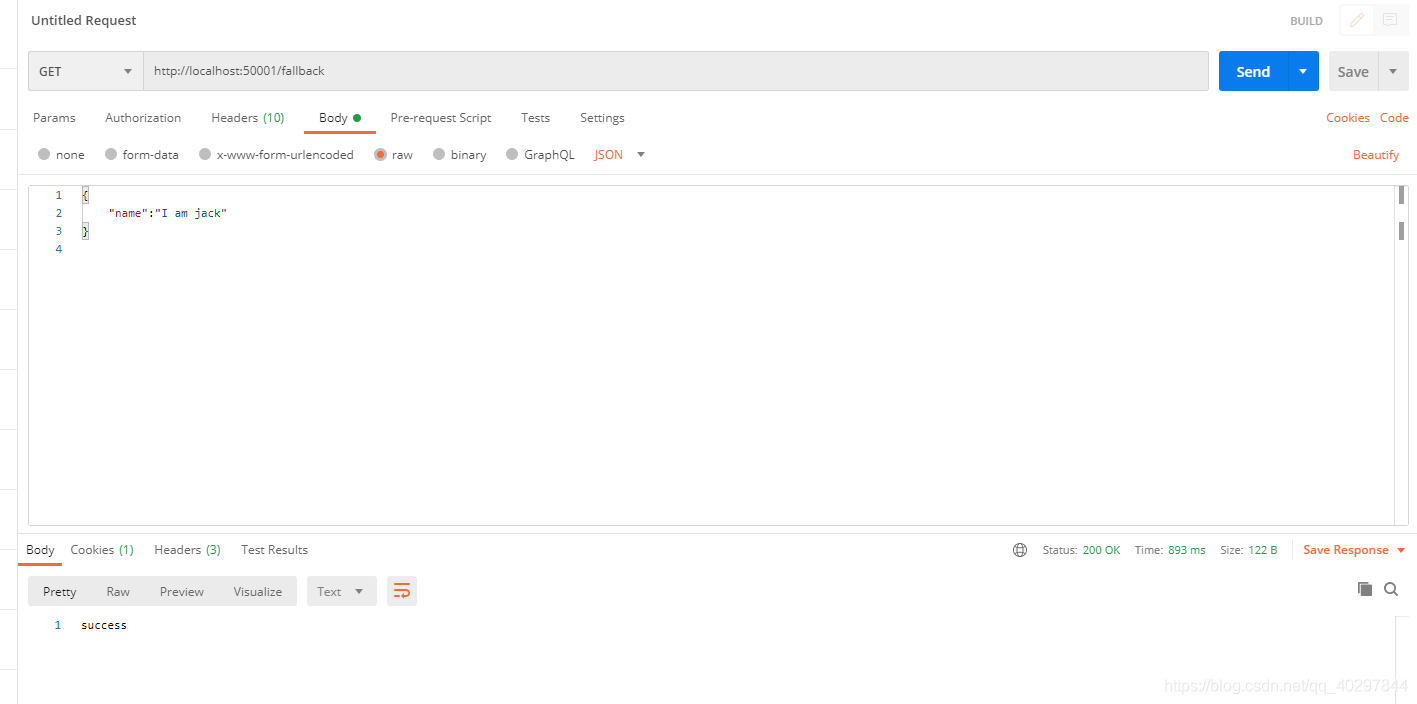Select the Preview response view

(181, 591)
